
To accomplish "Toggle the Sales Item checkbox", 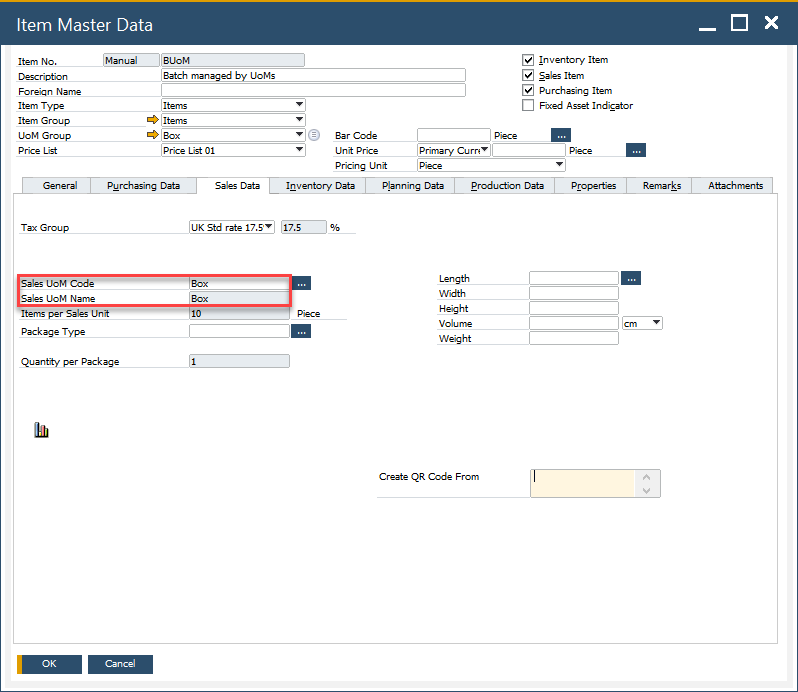I will coord(528,75).
